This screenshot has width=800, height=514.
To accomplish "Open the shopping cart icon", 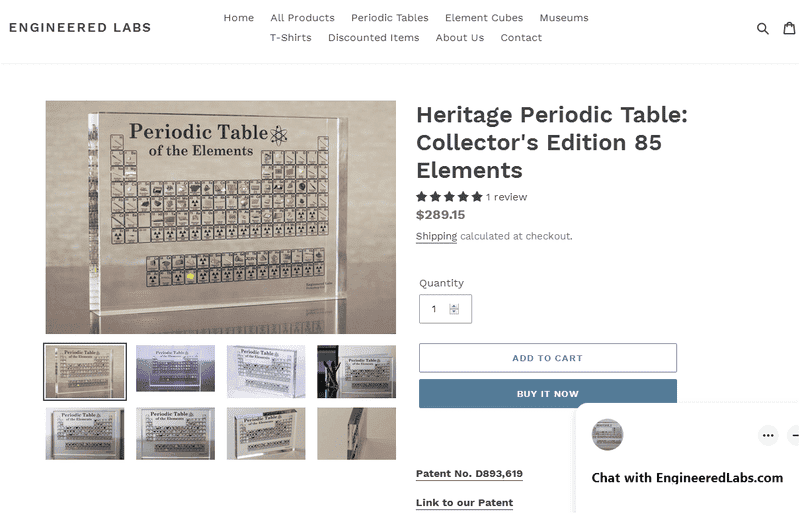I will (790, 28).
